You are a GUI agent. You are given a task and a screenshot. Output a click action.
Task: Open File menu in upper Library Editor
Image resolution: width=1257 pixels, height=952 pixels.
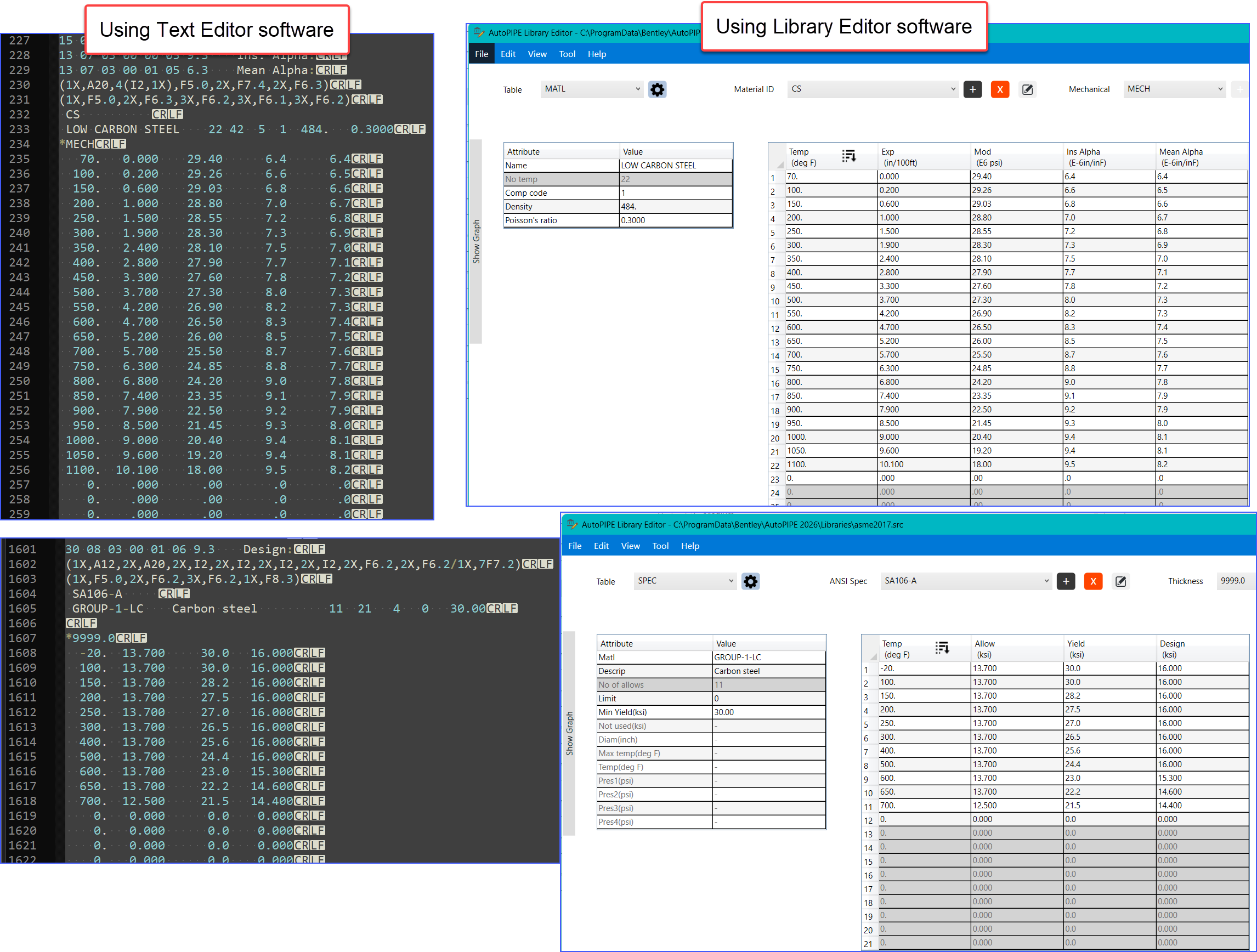pyautogui.click(x=482, y=54)
